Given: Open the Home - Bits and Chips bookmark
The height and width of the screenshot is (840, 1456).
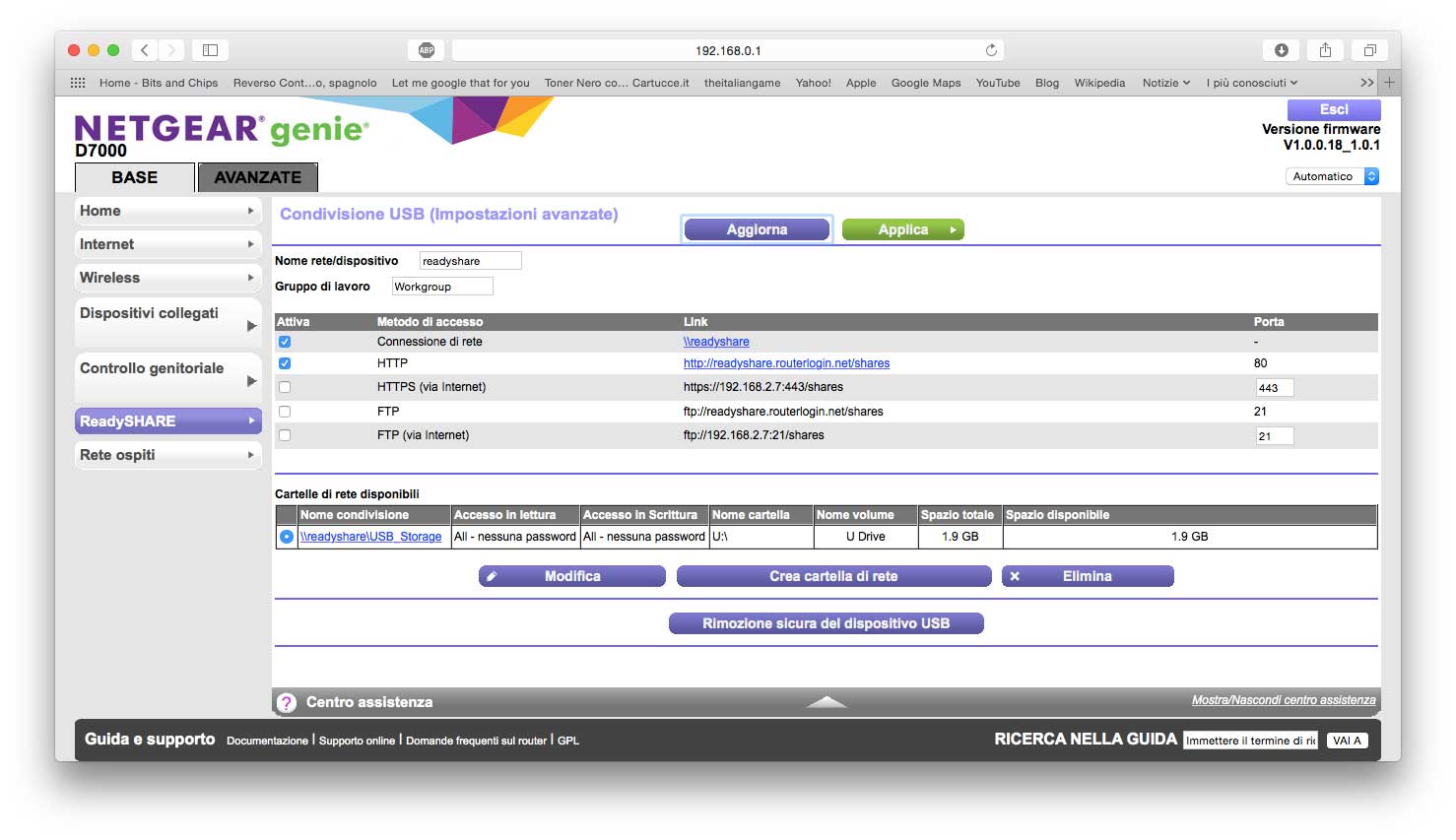Looking at the screenshot, I should pos(159,83).
